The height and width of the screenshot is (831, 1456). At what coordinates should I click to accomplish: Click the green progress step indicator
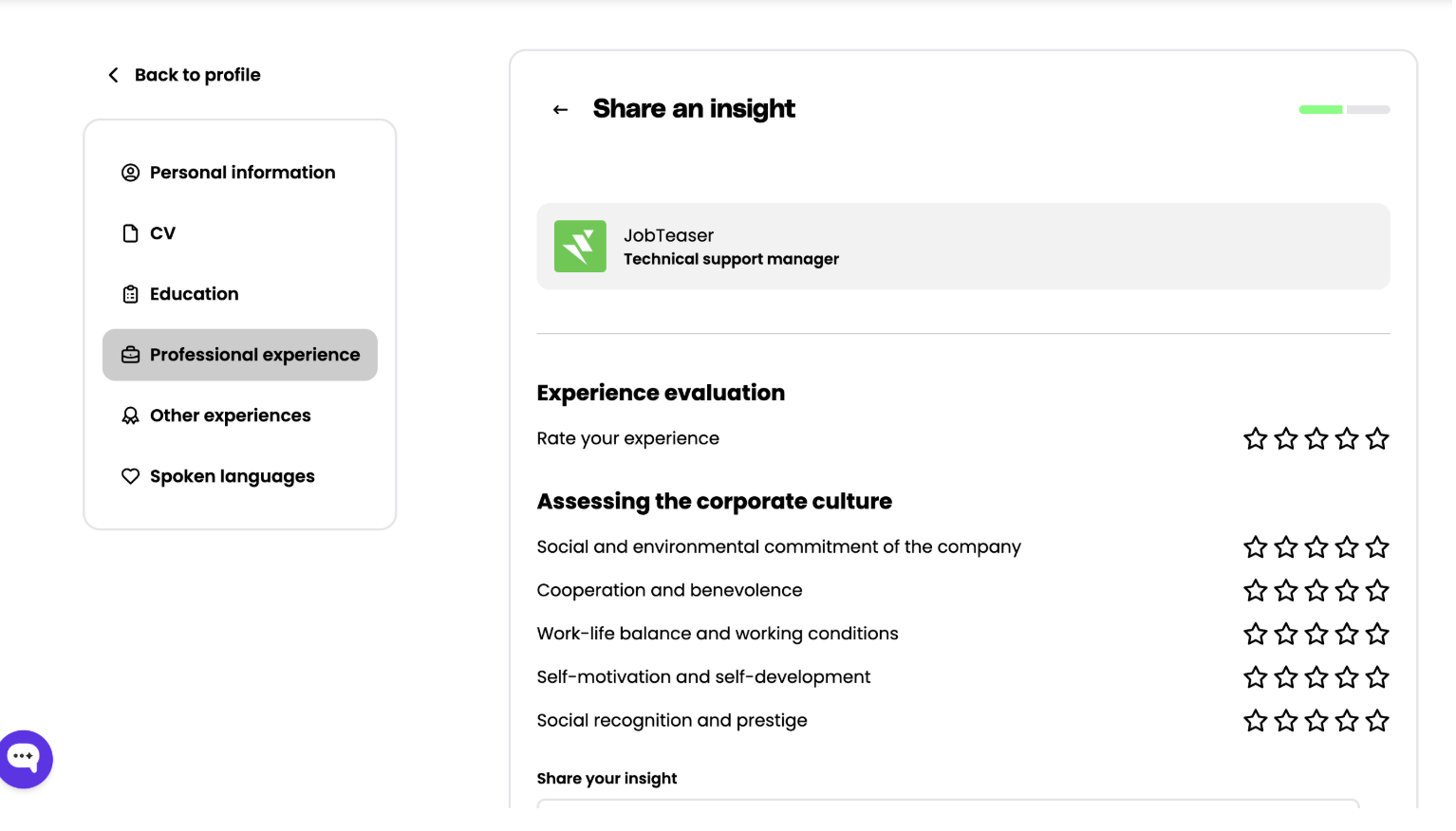click(x=1320, y=110)
